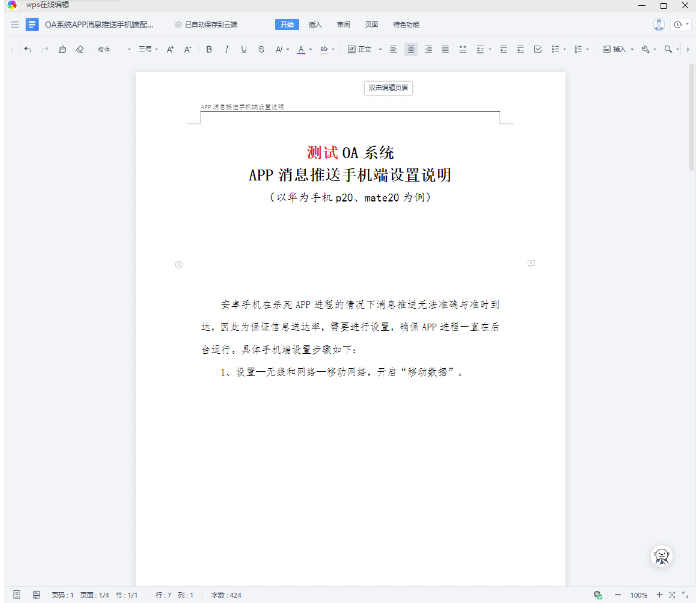Click the green sync status icon
This screenshot has width=700, height=603.
pyautogui.click(x=598, y=595)
